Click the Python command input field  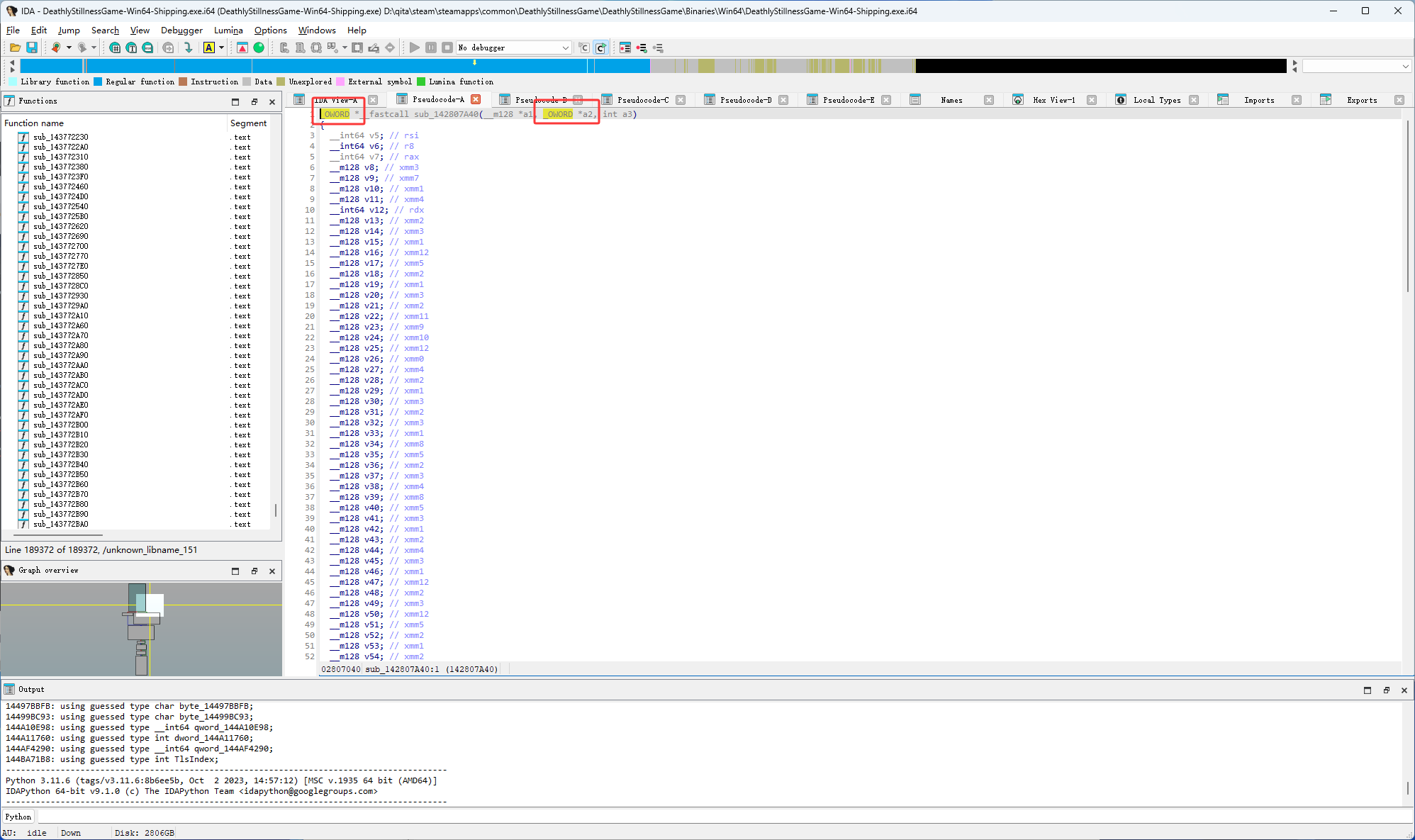coord(709,817)
